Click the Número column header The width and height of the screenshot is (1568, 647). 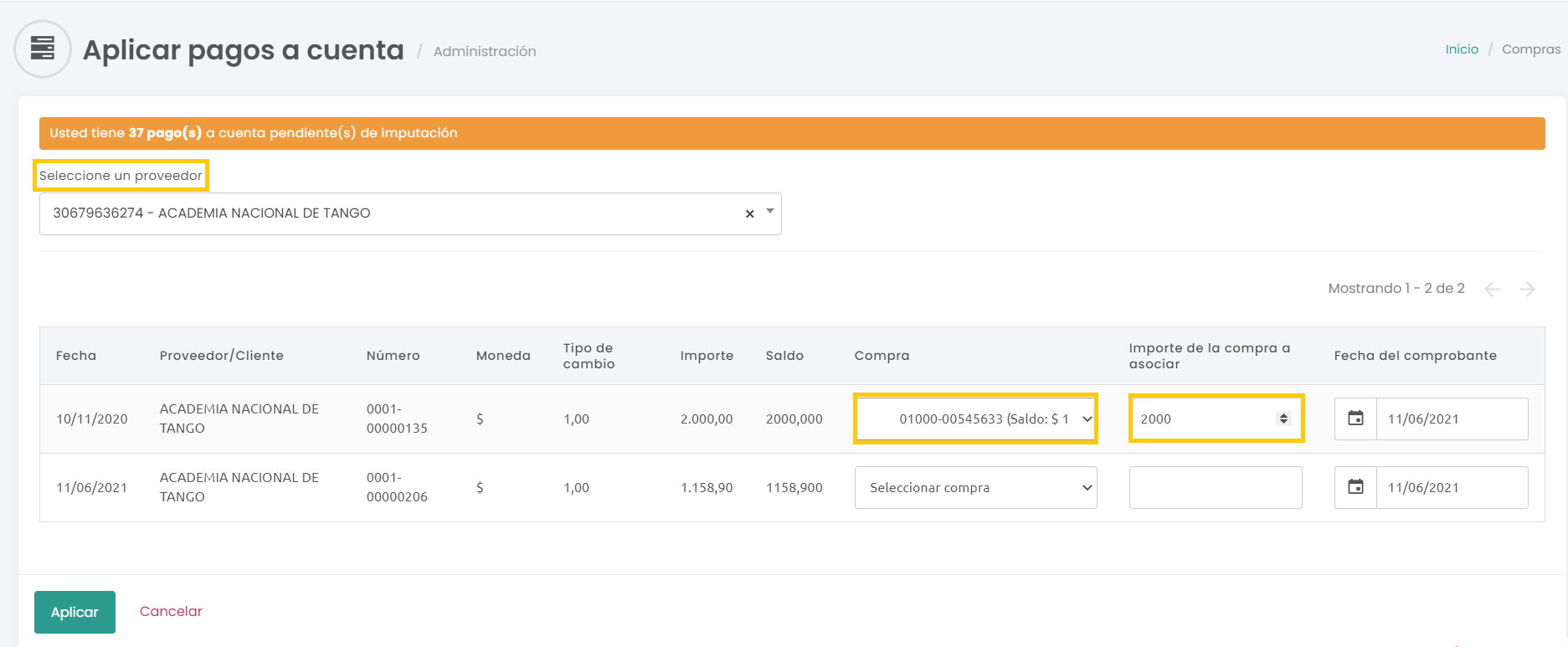point(393,356)
